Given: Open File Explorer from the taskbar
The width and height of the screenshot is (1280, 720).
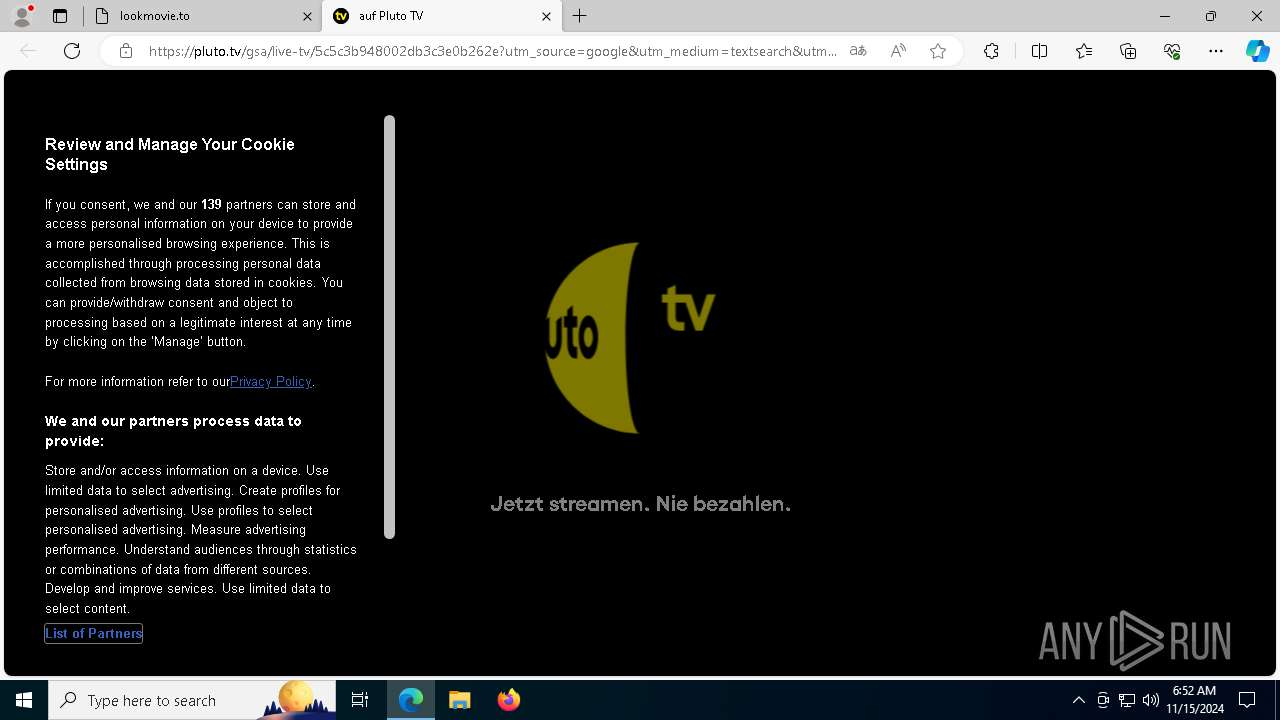Looking at the screenshot, I should [459, 700].
